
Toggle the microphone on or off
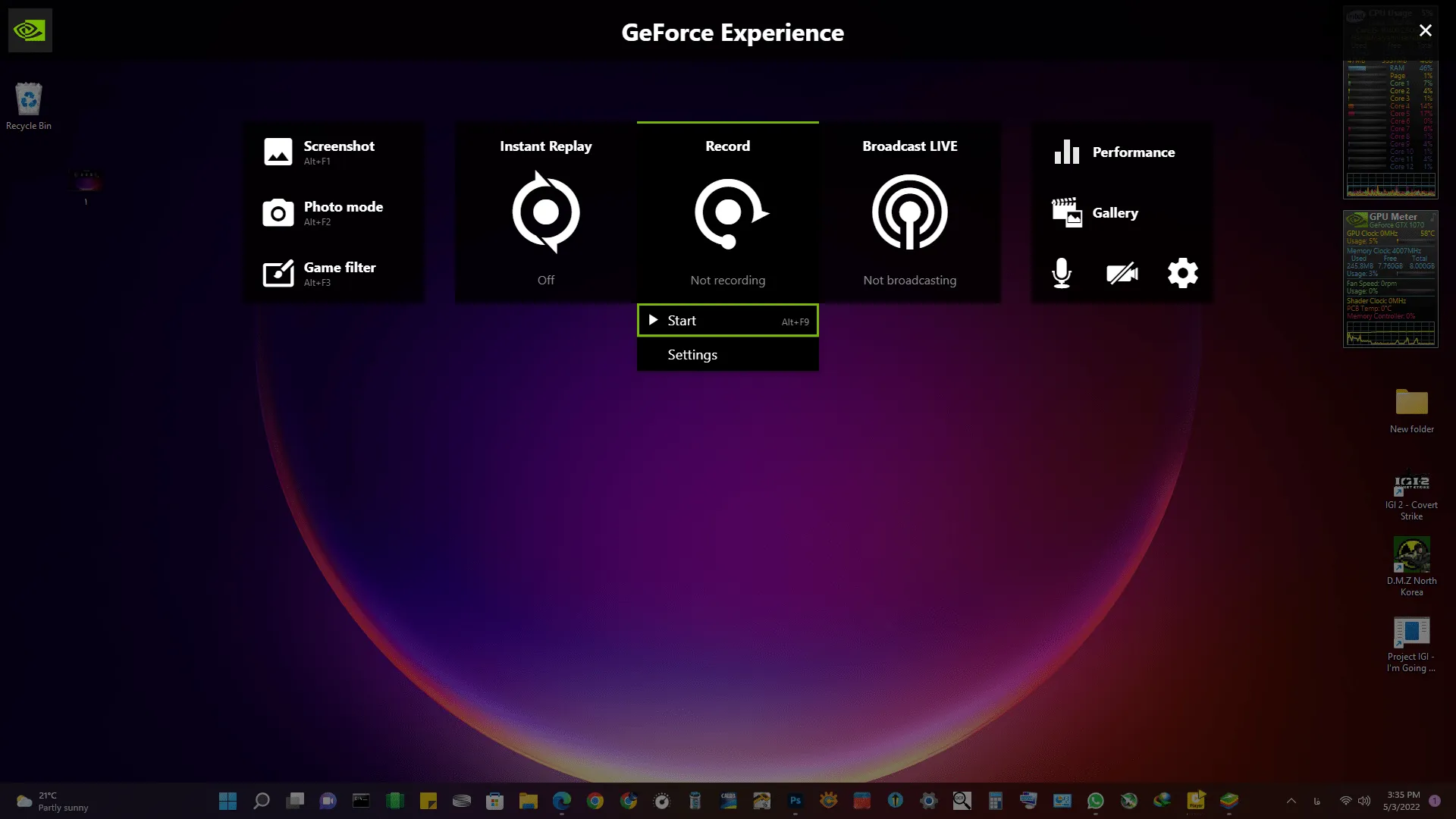tap(1062, 273)
